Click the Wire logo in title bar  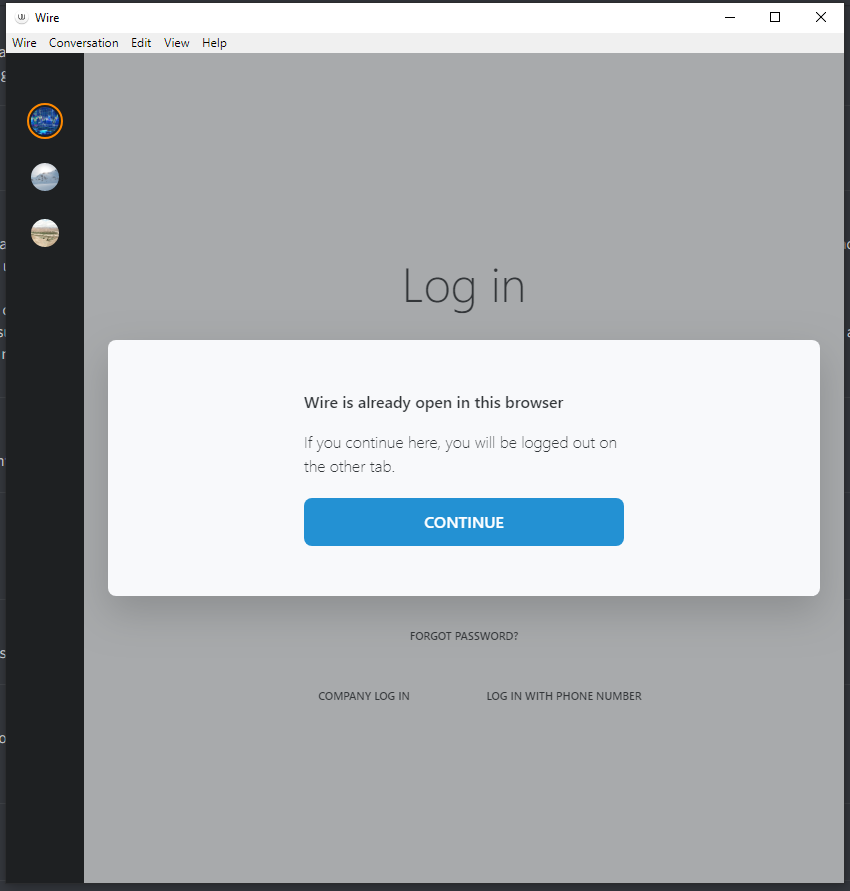(22, 18)
